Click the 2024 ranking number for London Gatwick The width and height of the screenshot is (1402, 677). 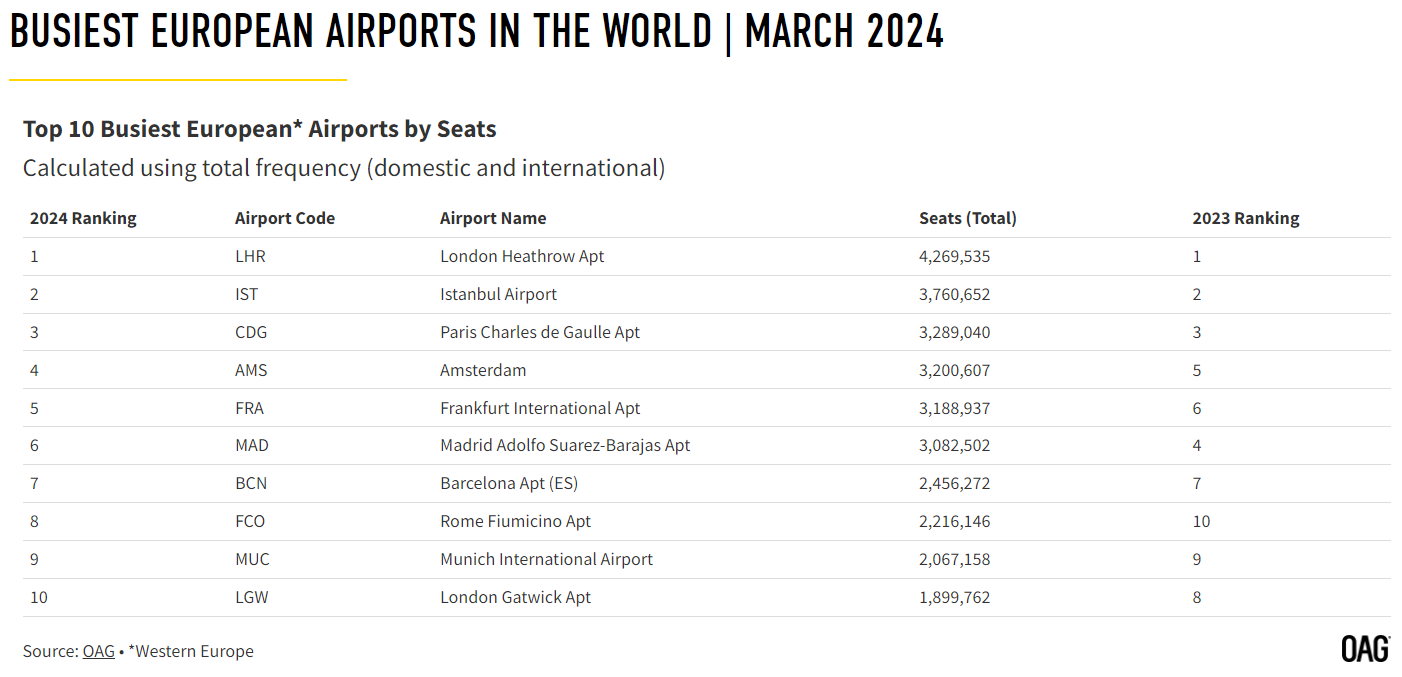pyautogui.click(x=38, y=597)
